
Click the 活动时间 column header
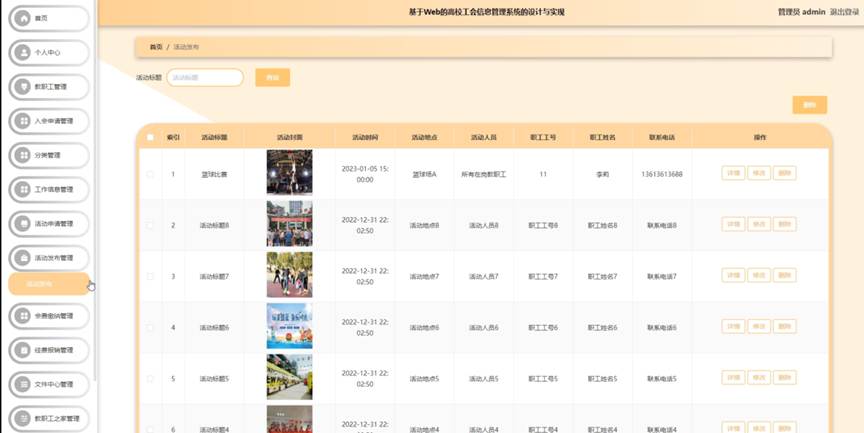coord(365,137)
